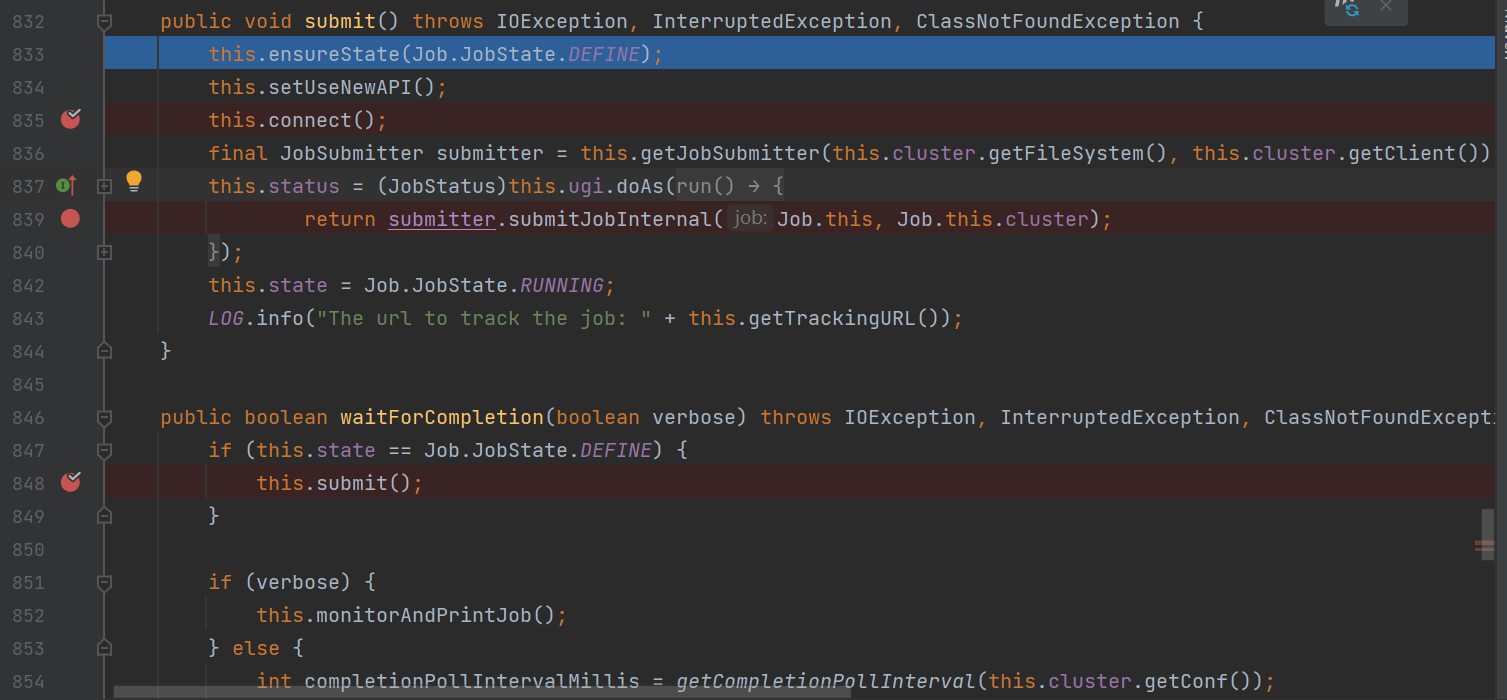Click the ensureState method call

point(334,54)
